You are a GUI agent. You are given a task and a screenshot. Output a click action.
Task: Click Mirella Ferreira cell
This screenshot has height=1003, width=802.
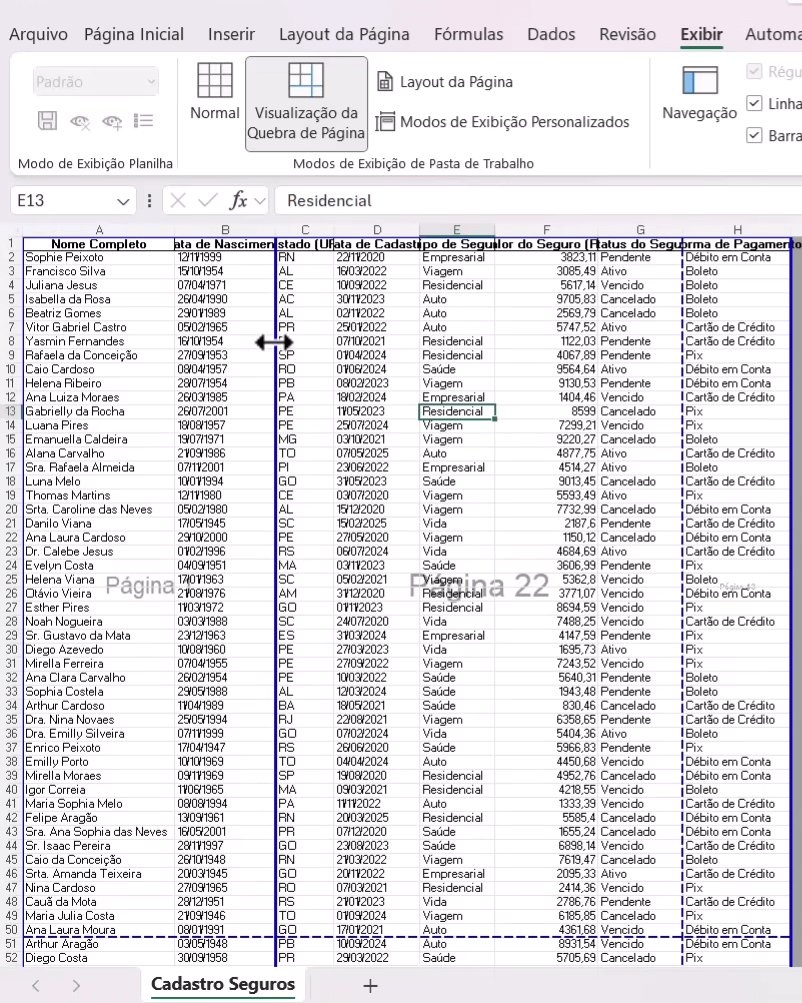click(x=98, y=664)
